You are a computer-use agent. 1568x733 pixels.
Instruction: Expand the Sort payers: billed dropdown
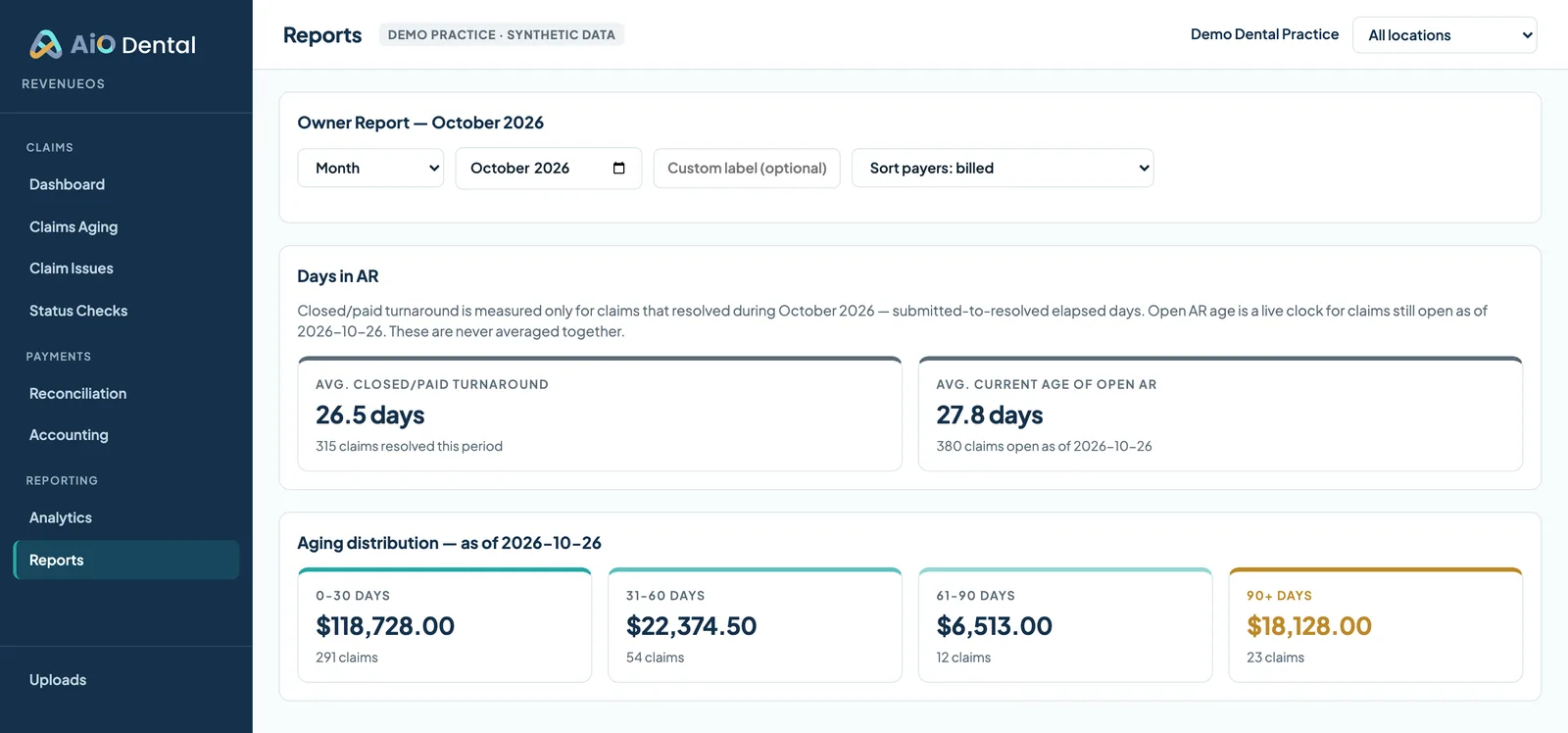pyautogui.click(x=1003, y=168)
